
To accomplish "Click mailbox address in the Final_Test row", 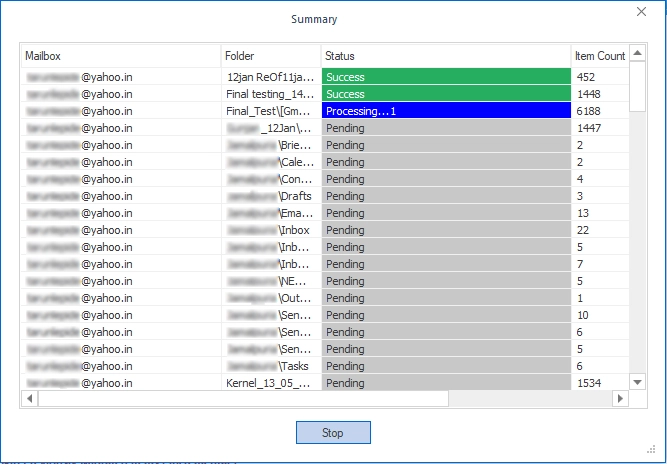I will tap(80, 111).
